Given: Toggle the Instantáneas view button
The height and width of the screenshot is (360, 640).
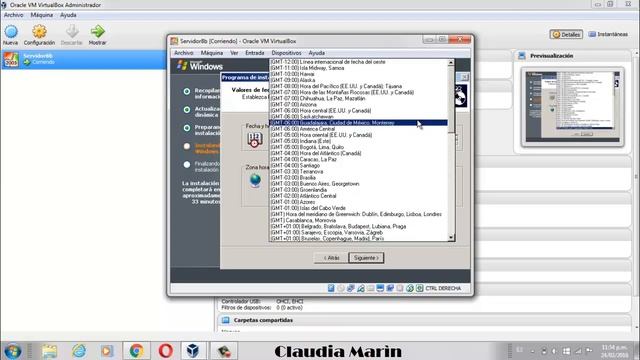Looking at the screenshot, I should 608,34.
